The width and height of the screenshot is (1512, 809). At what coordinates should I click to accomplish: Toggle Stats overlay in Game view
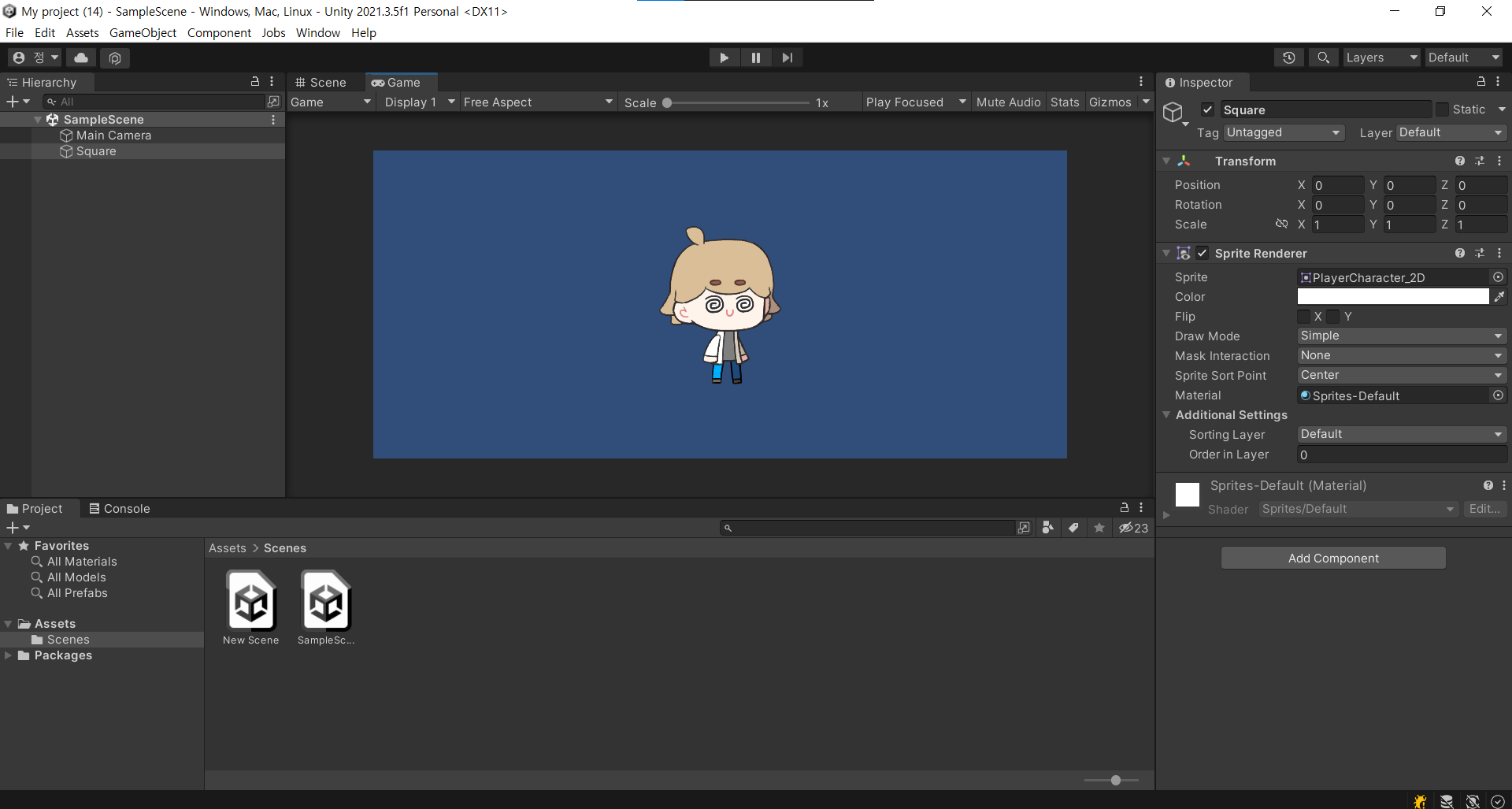tap(1065, 102)
